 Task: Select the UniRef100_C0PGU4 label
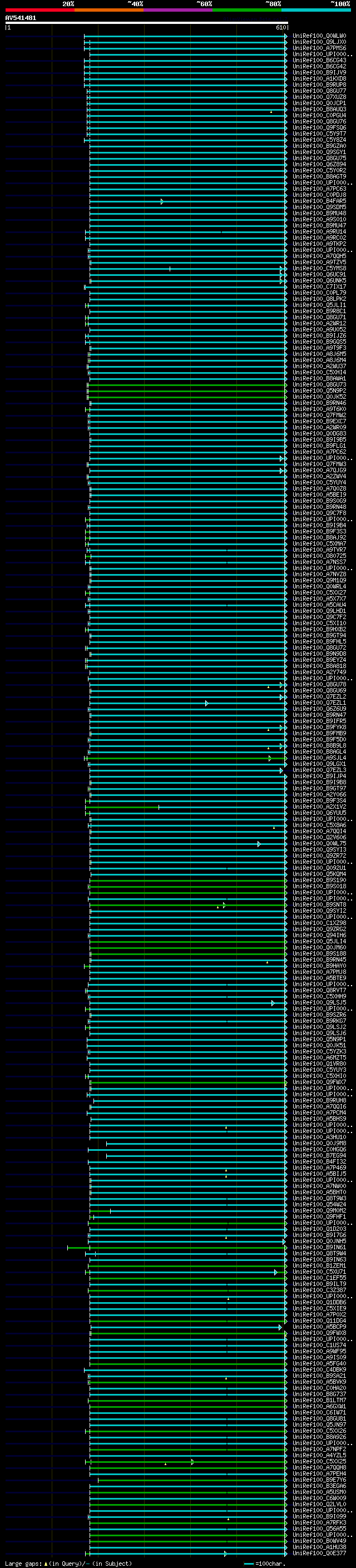319,116
